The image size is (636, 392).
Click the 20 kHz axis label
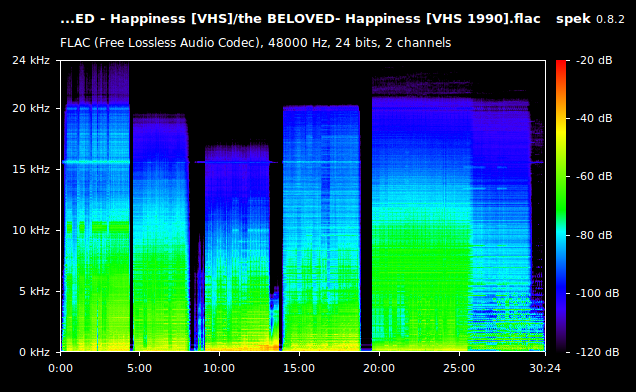coord(31,108)
